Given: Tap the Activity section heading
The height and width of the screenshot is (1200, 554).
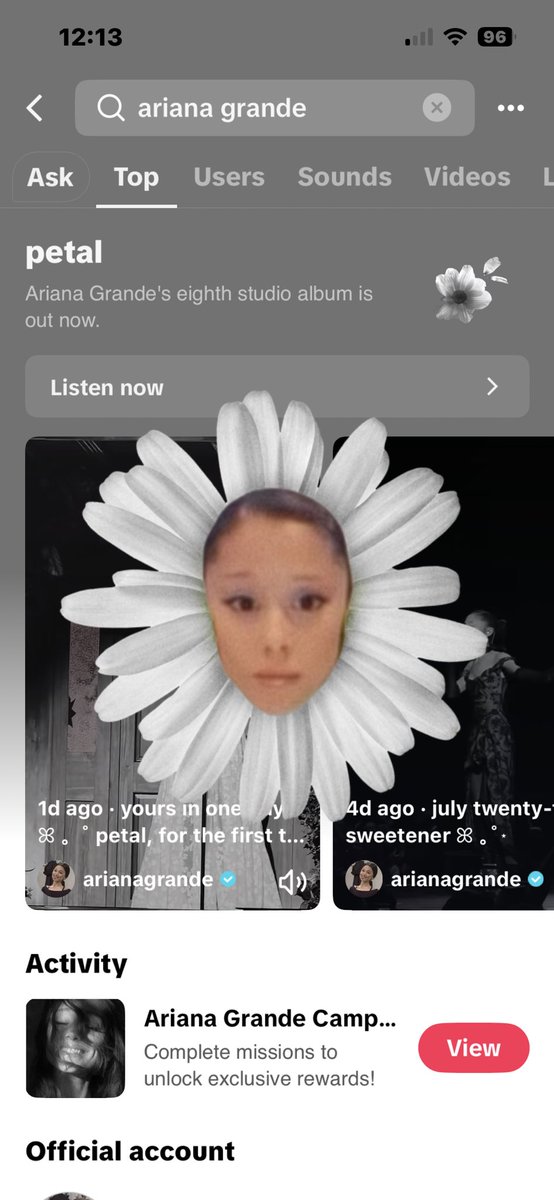Looking at the screenshot, I should (76, 964).
